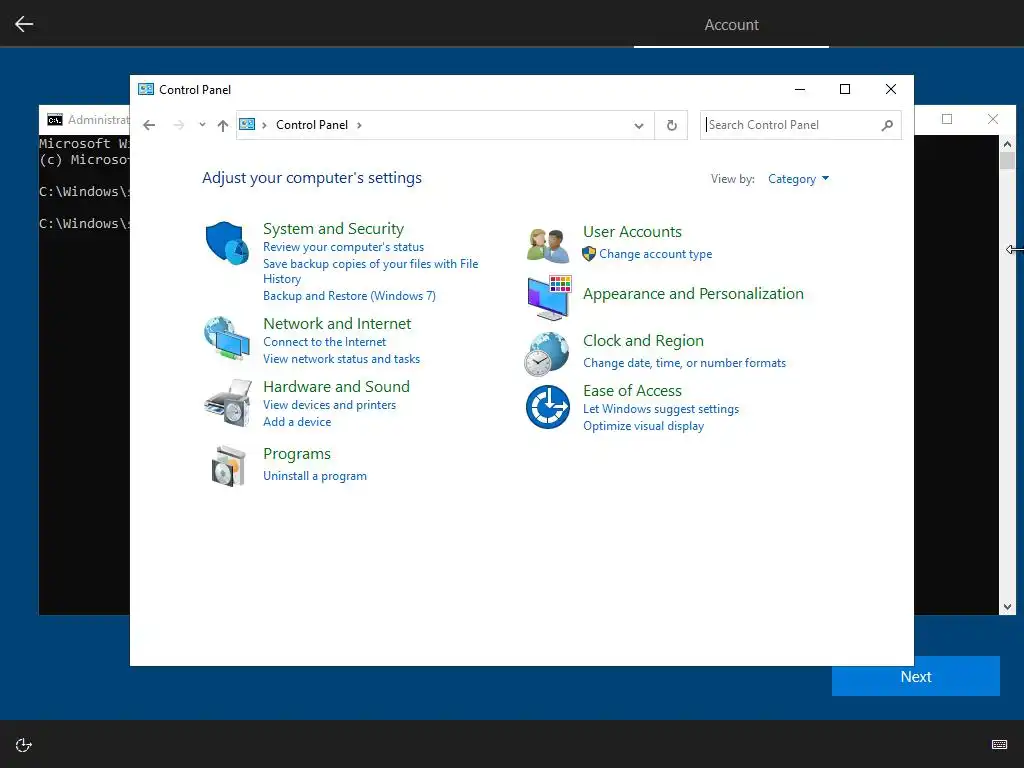Open the Network and Internet globe icon
The height and width of the screenshot is (768, 1024).
click(x=227, y=338)
